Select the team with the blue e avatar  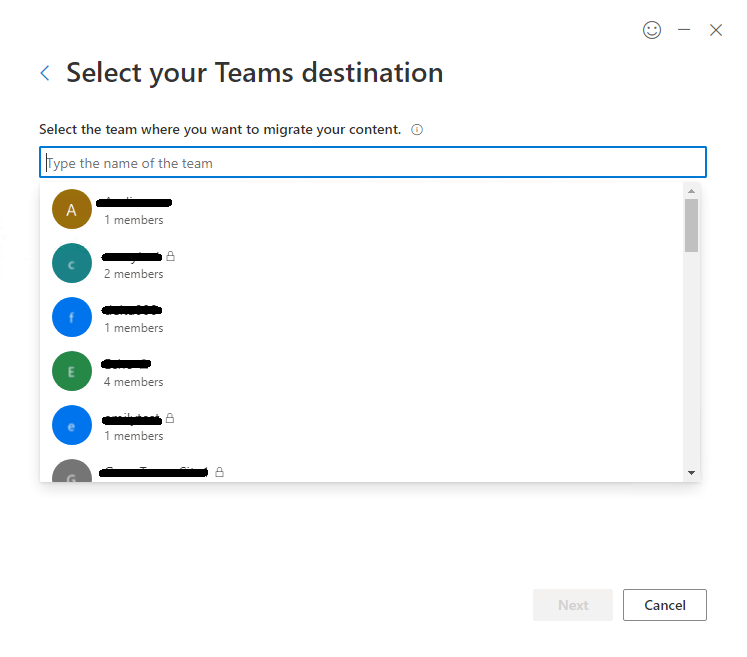pyautogui.click(x=362, y=425)
